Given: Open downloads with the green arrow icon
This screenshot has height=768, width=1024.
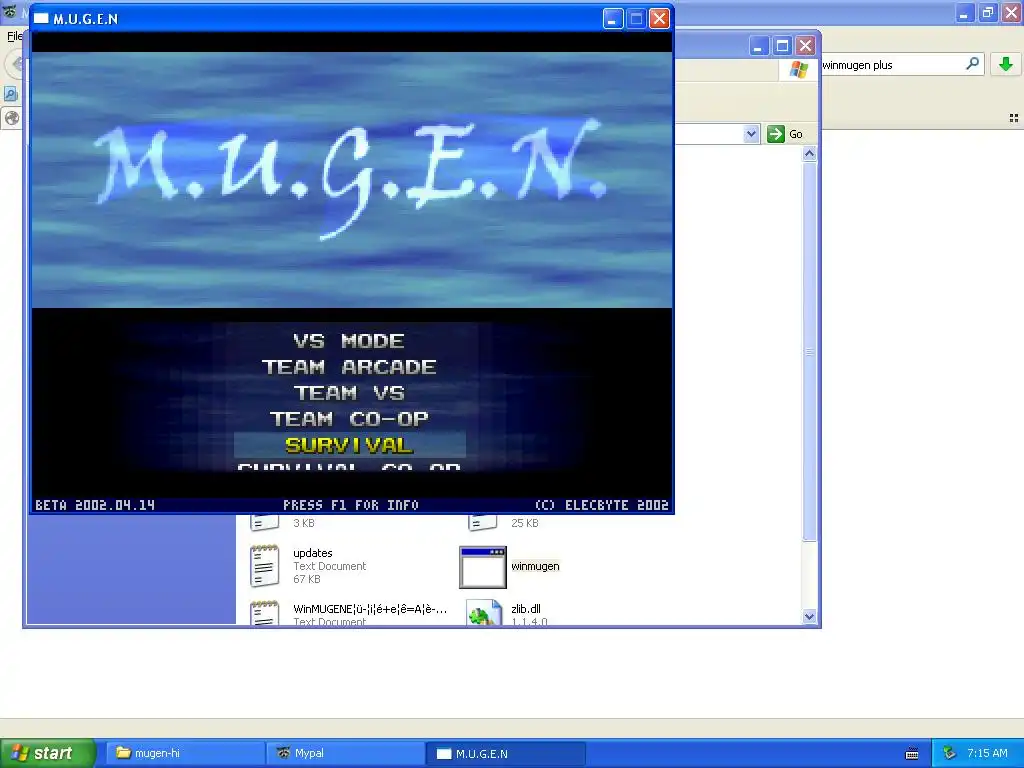Looking at the screenshot, I should coord(1006,64).
